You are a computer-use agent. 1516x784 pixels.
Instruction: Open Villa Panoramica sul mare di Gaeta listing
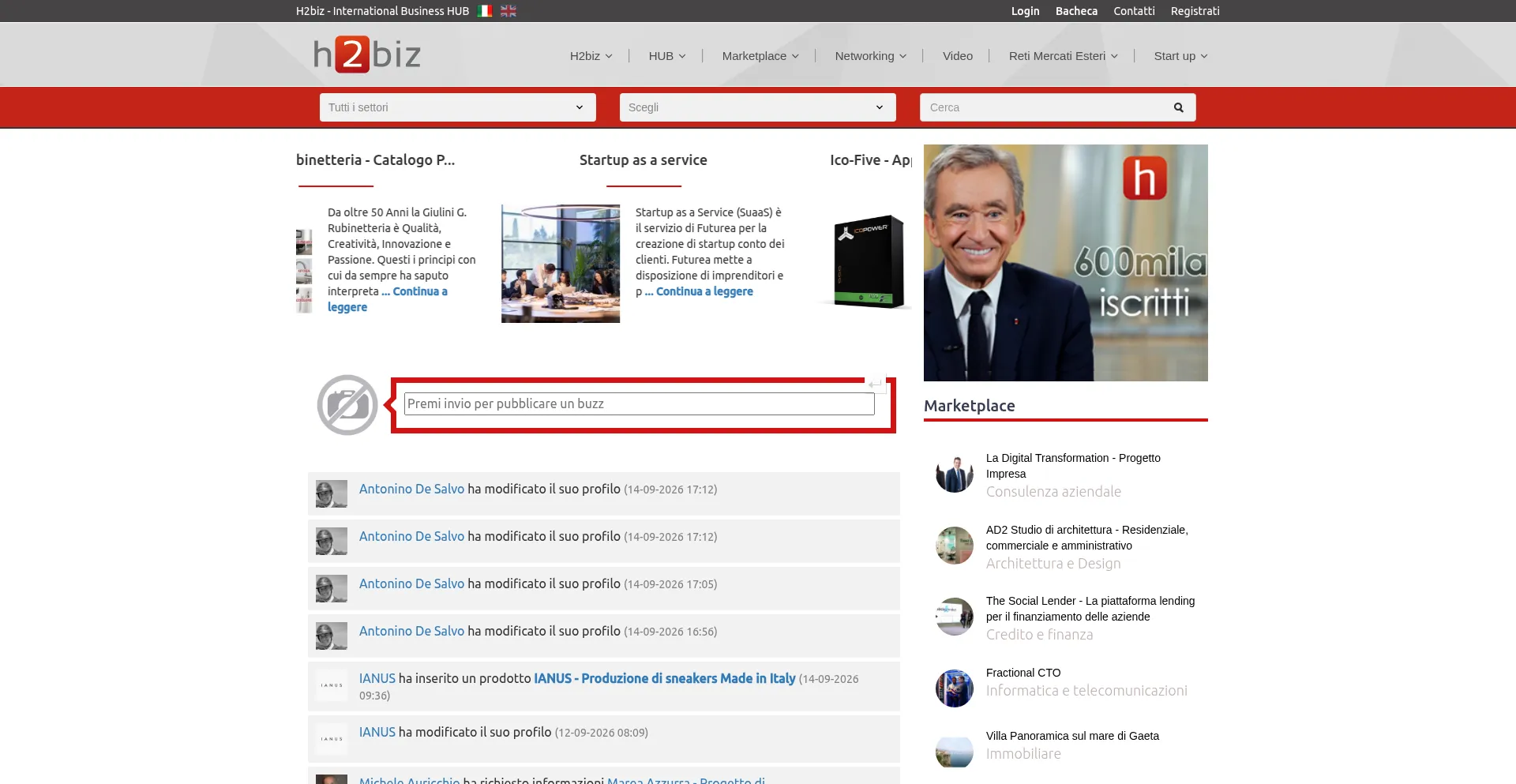[1072, 736]
